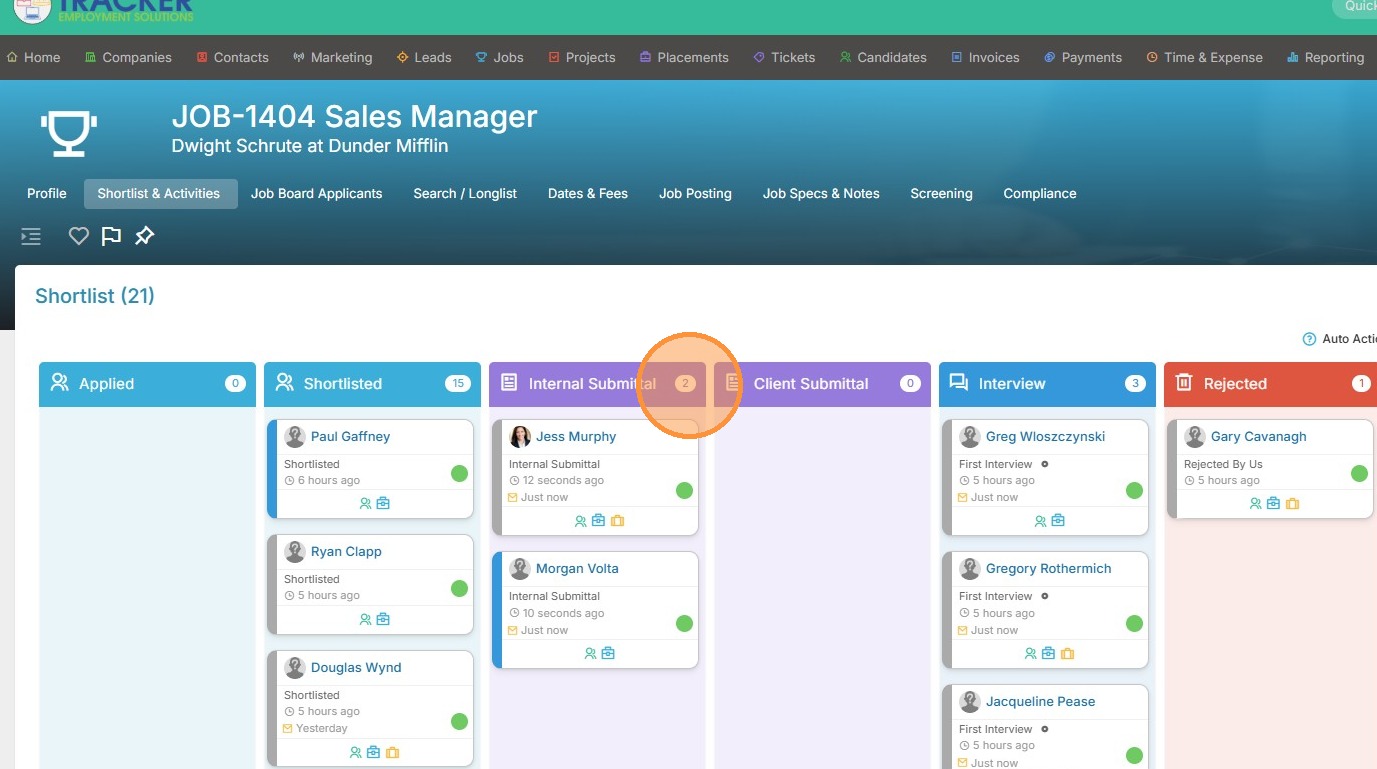
Task: Open the Job Board Applicants tab
Action: tap(317, 193)
